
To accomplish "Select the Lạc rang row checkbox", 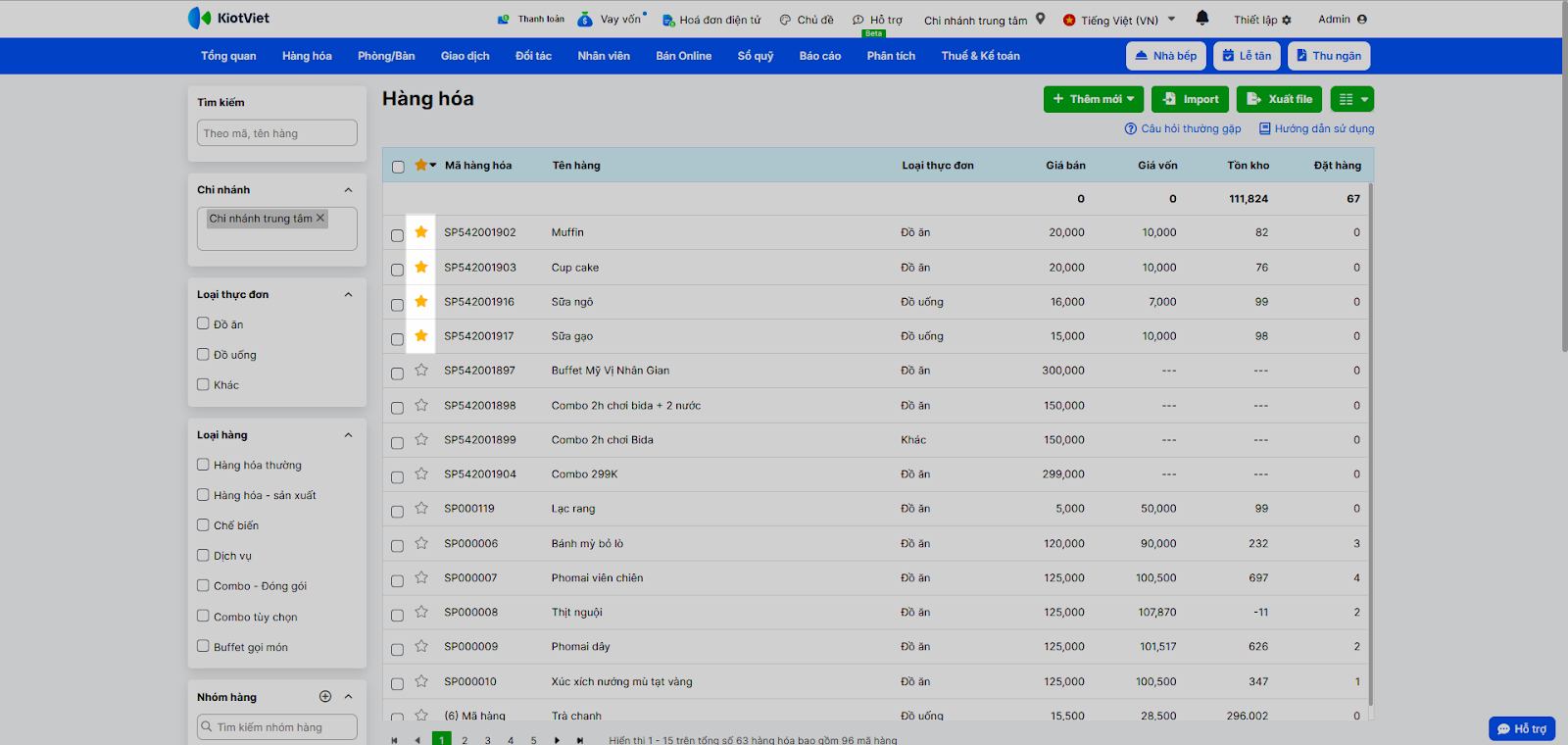I will [397, 512].
